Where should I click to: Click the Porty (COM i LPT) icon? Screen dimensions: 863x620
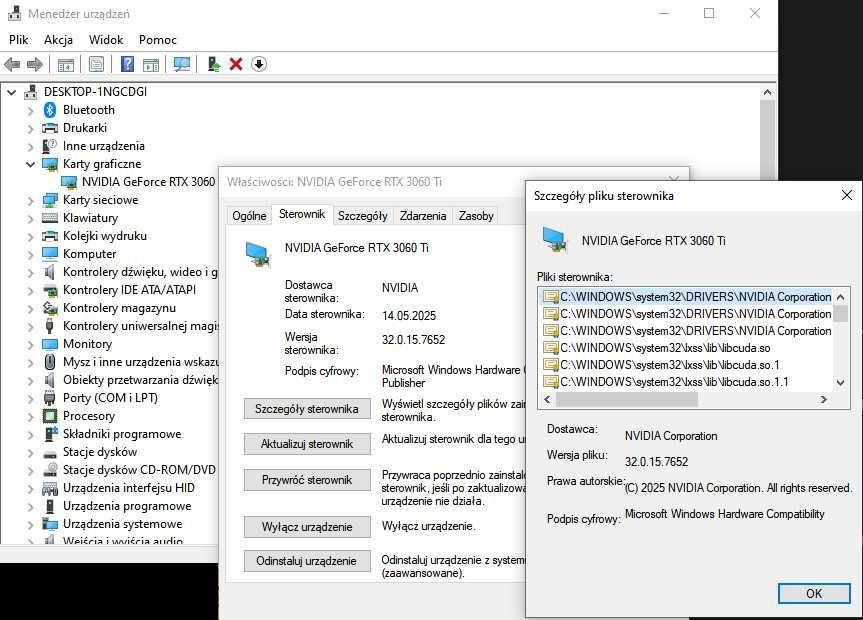tap(50, 398)
